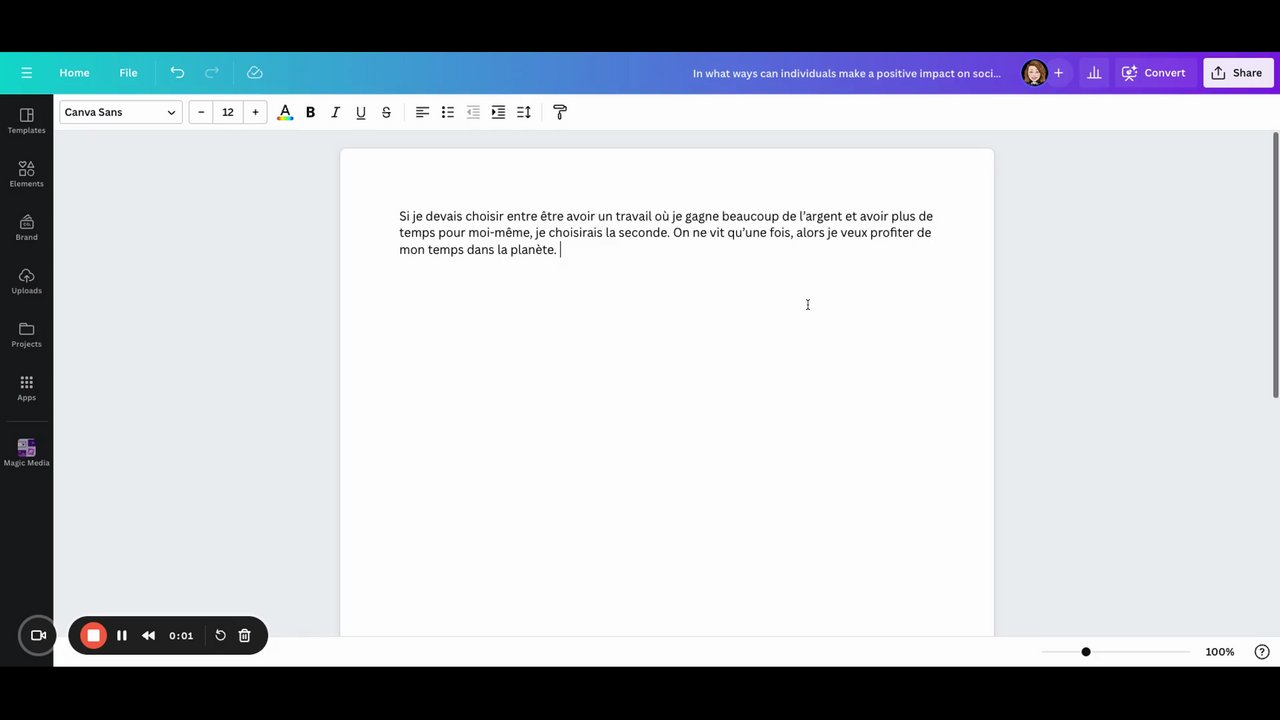Click the zoom slider handle
Image resolution: width=1280 pixels, height=720 pixels.
pos(1086,652)
